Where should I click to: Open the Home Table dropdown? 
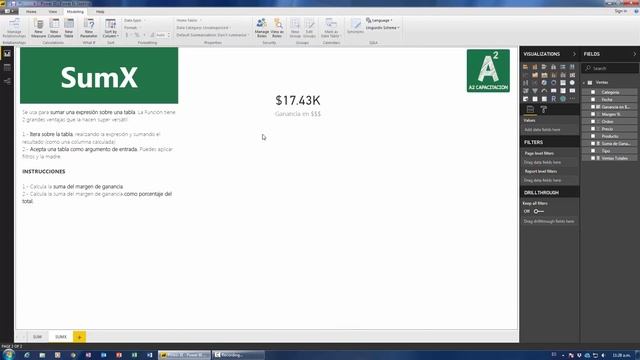click(189, 20)
